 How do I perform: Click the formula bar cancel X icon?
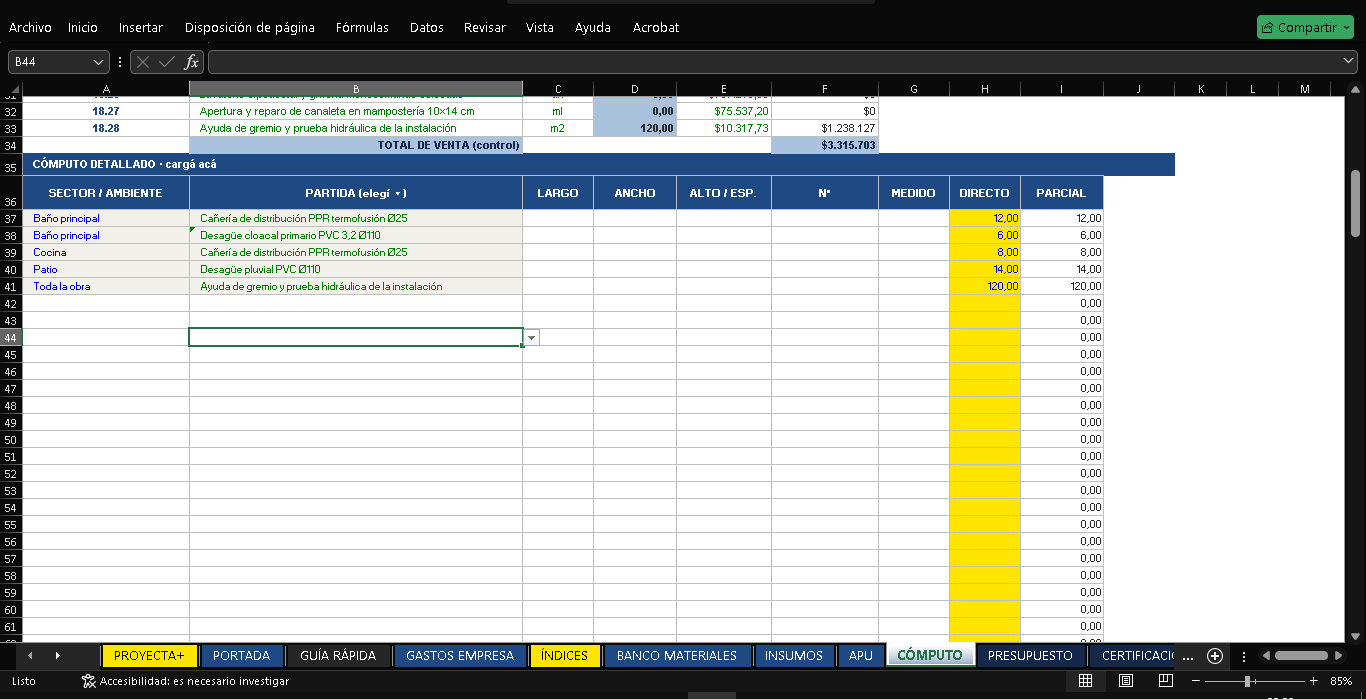pos(143,62)
